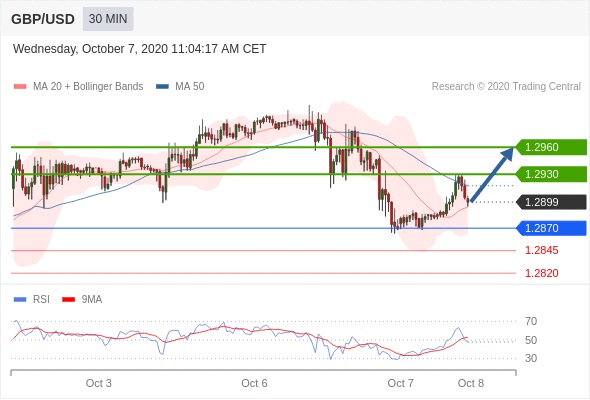Click the blue 1.2870 pivot price tag
The height and width of the screenshot is (400, 590).
pyautogui.click(x=550, y=228)
